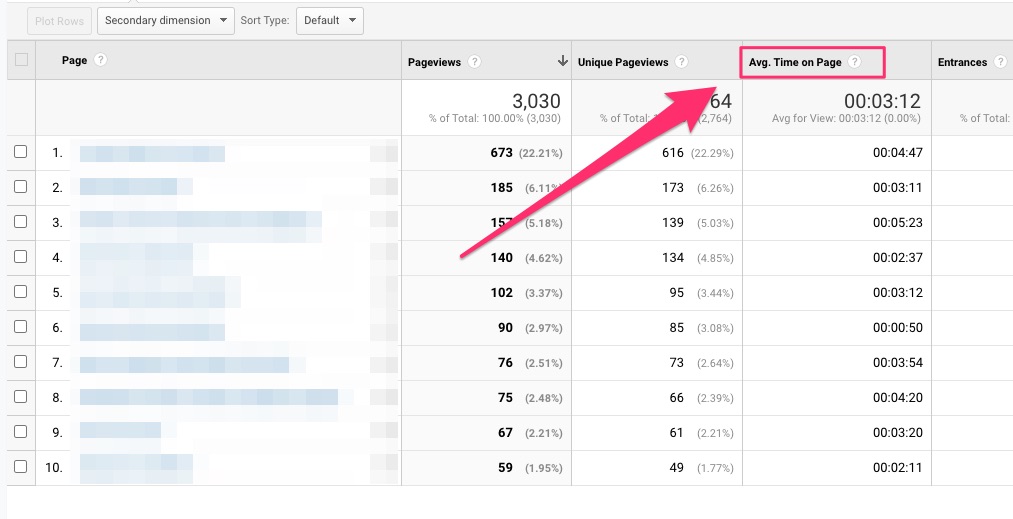1013x519 pixels.
Task: Select the checkbox on row 5
Action: (x=21, y=292)
